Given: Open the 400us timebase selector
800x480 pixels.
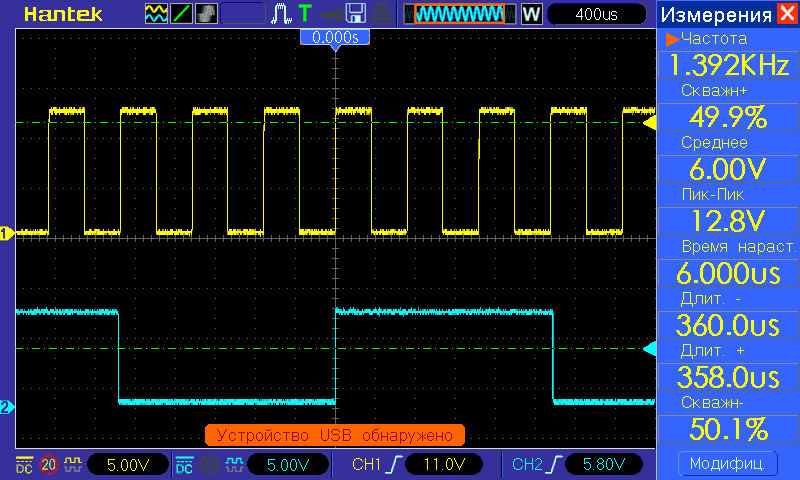Looking at the screenshot, I should 597,14.
